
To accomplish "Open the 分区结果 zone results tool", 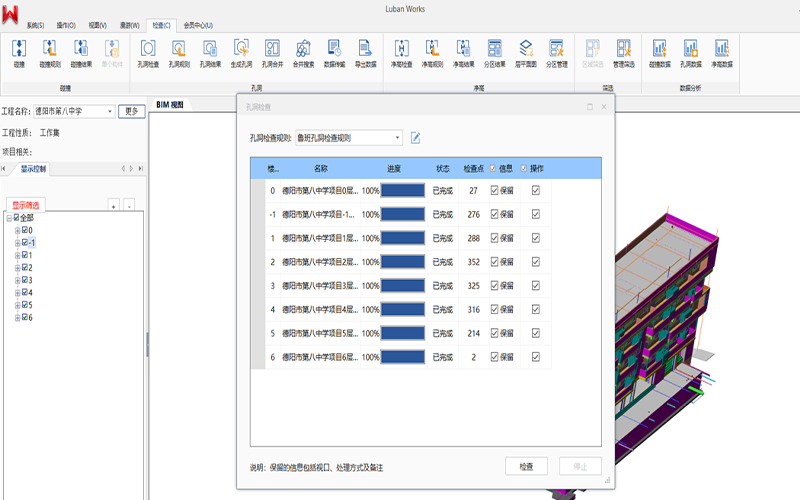I will (x=495, y=54).
